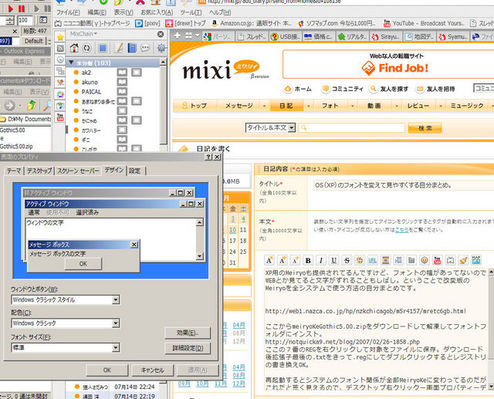Click the diary body text scrollbar up arrow
This screenshot has height=399, width=494.
[x=491, y=272]
